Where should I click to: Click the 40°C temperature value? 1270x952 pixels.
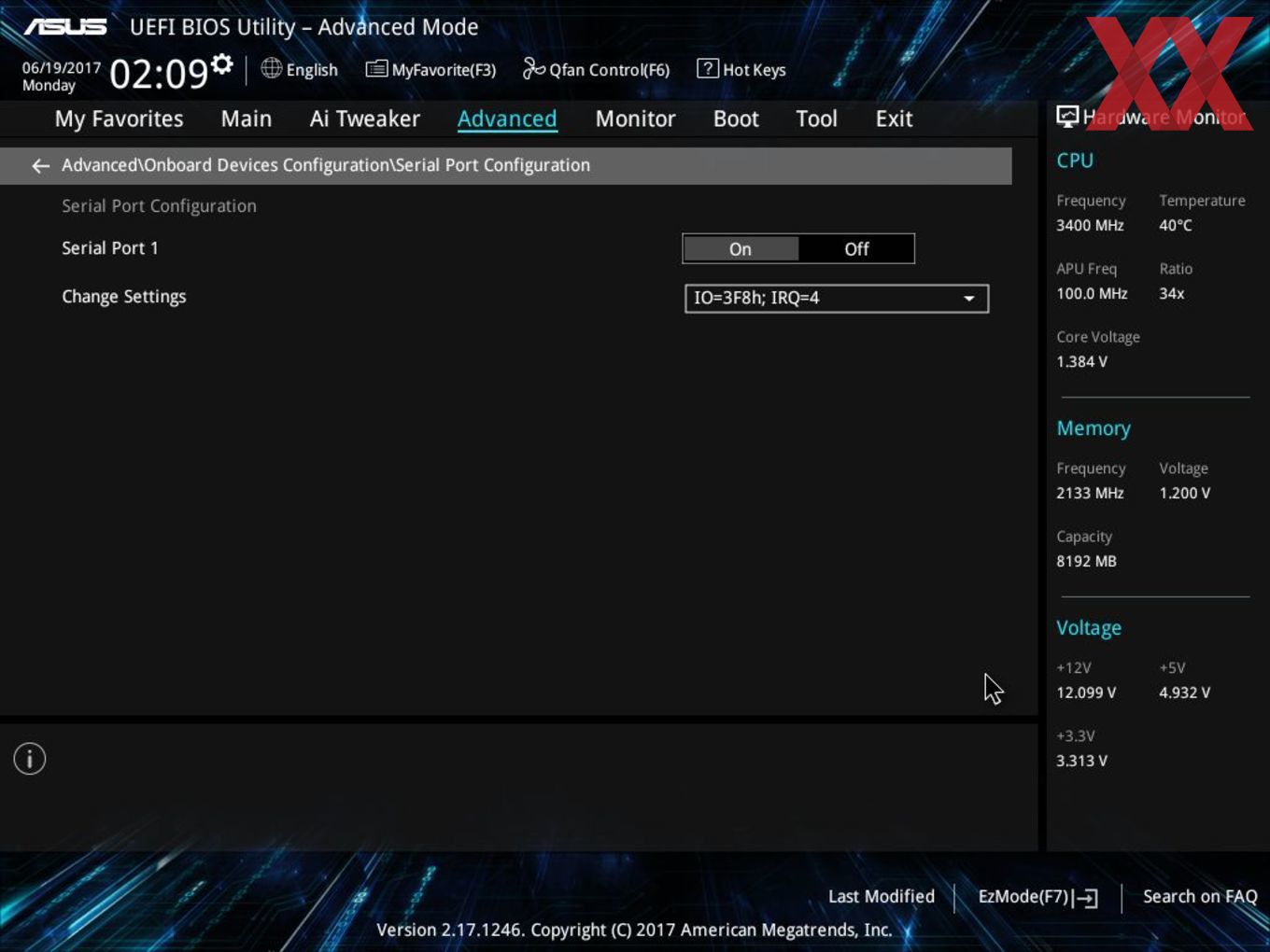click(1176, 226)
